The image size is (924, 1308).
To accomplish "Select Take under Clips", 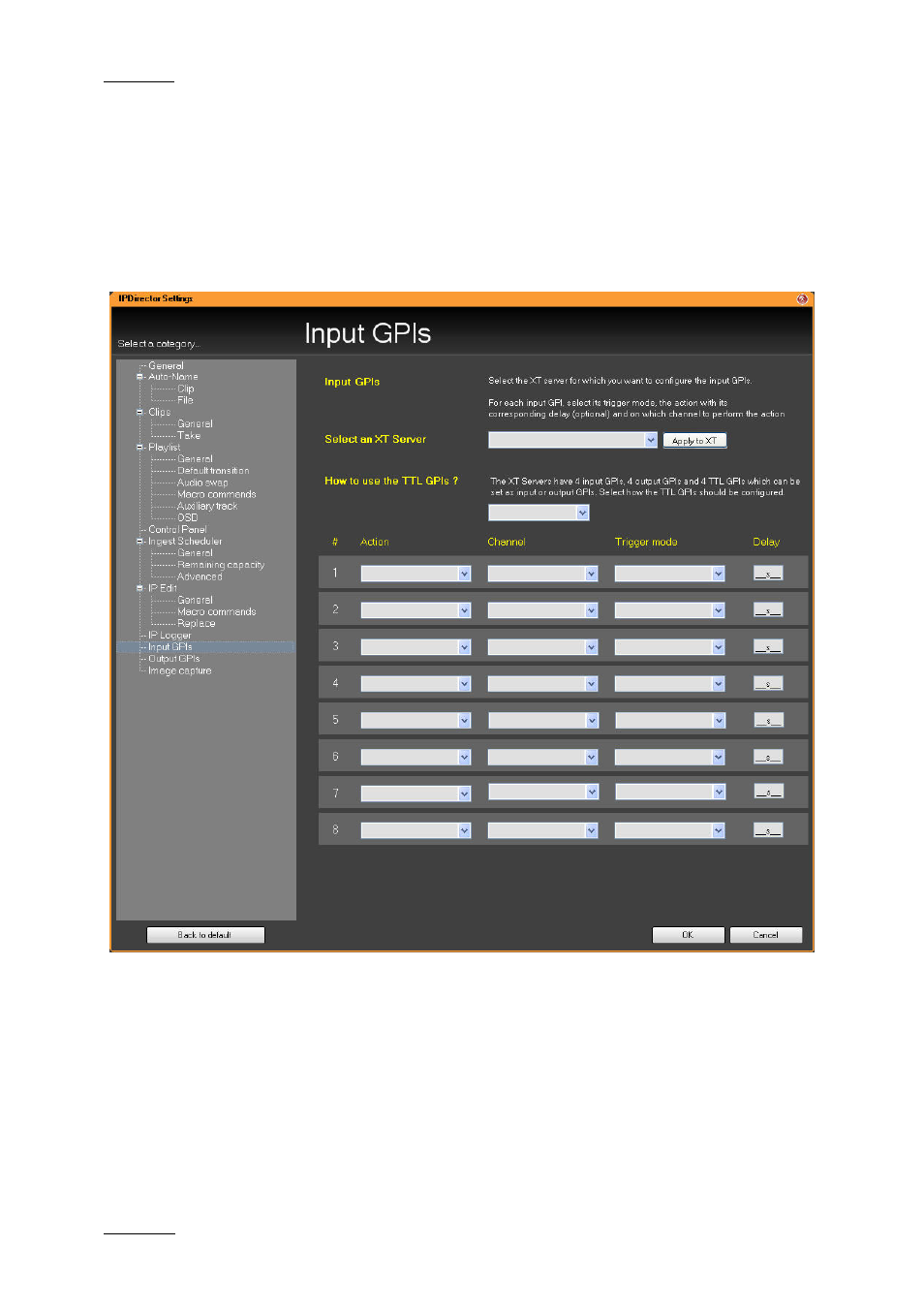I will click(189, 436).
